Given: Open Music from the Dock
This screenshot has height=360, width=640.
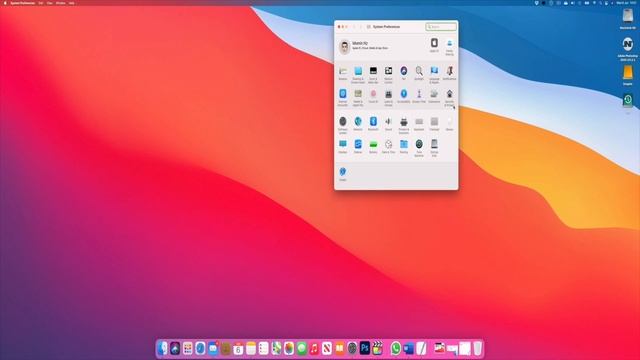Looking at the screenshot, I should pos(314,348).
